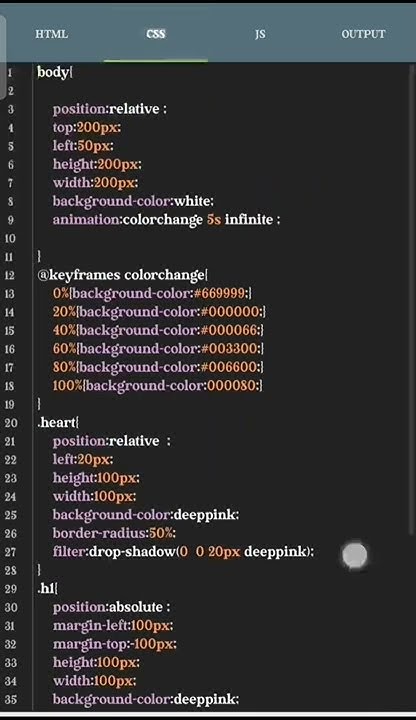Click the 100% keyframe line with 000080

(158, 385)
